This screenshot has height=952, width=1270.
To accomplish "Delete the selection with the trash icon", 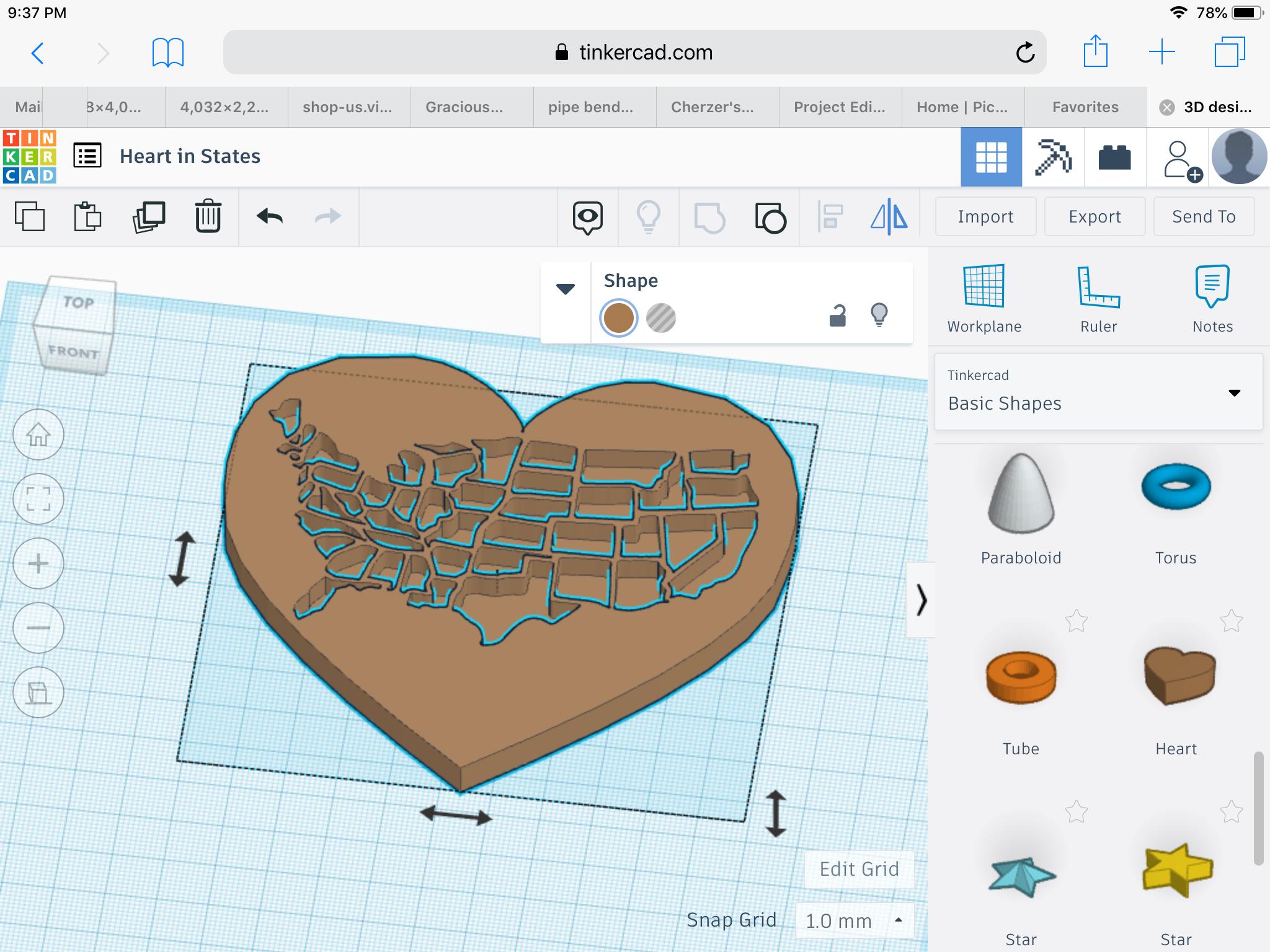I will pyautogui.click(x=208, y=217).
